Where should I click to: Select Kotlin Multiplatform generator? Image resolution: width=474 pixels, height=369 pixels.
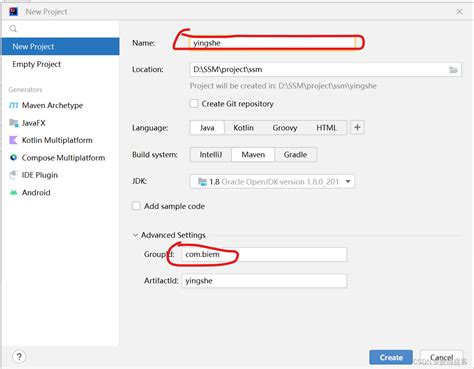point(51,140)
